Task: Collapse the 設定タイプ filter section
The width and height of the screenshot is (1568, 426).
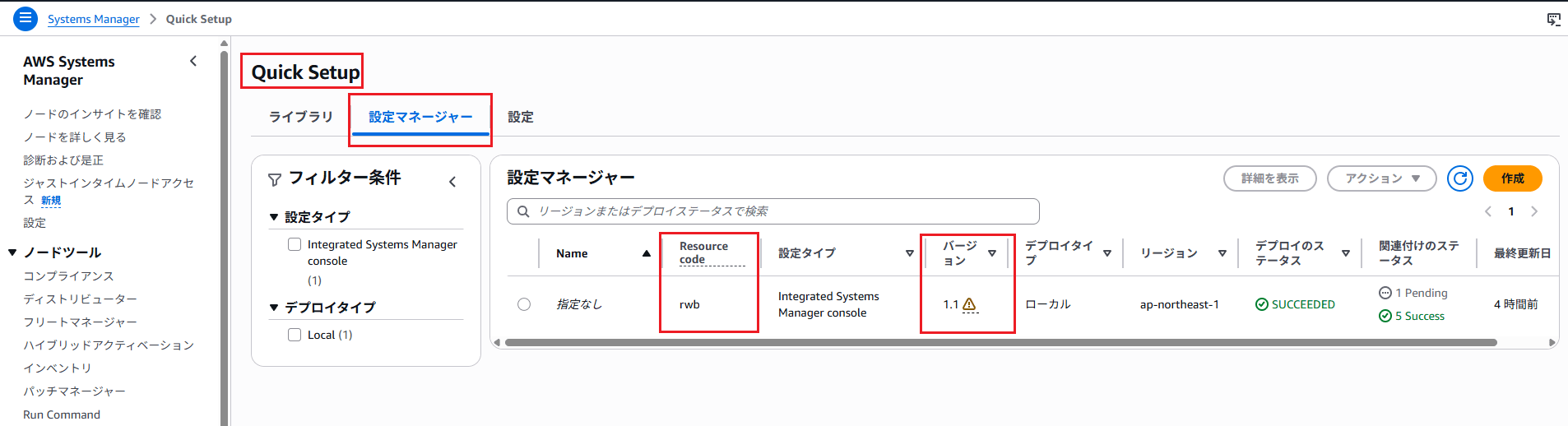Action: coord(274,217)
